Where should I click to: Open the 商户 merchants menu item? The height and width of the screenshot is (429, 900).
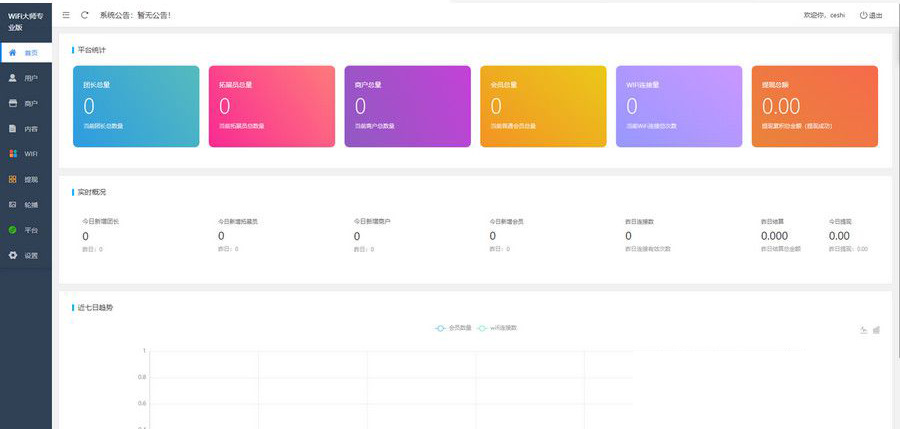point(26,103)
